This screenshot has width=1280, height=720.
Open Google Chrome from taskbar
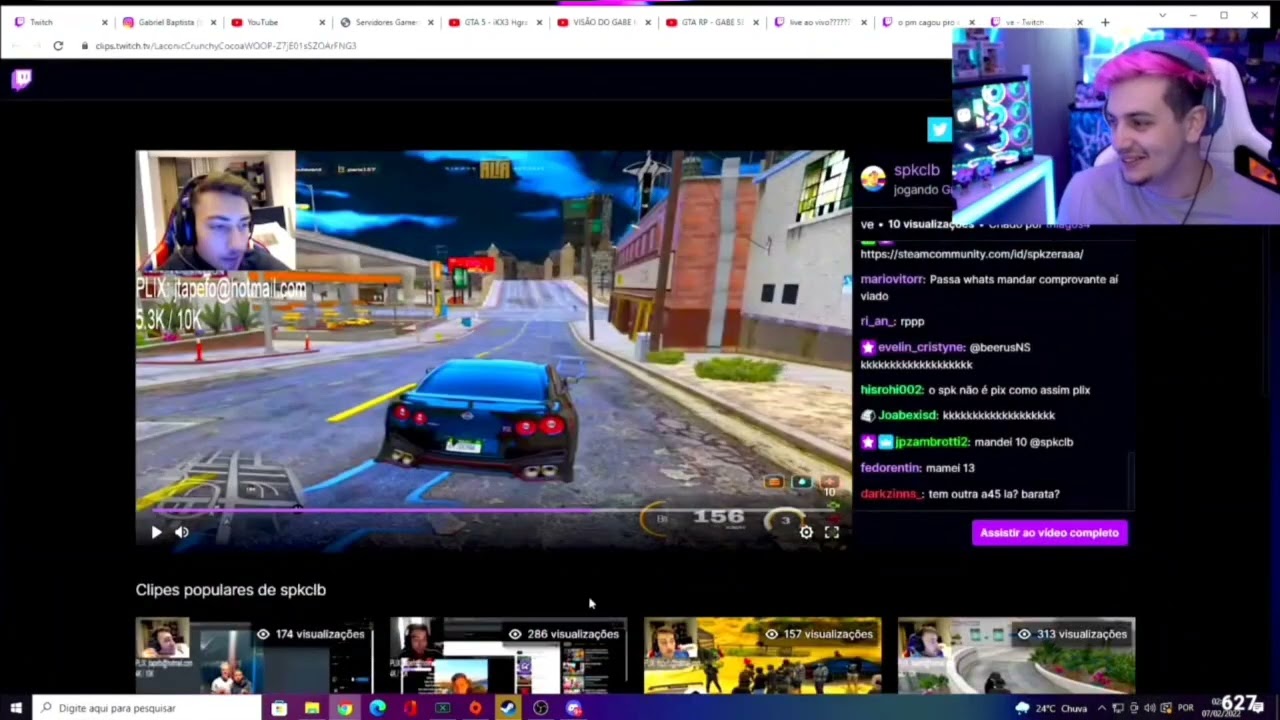click(x=345, y=708)
